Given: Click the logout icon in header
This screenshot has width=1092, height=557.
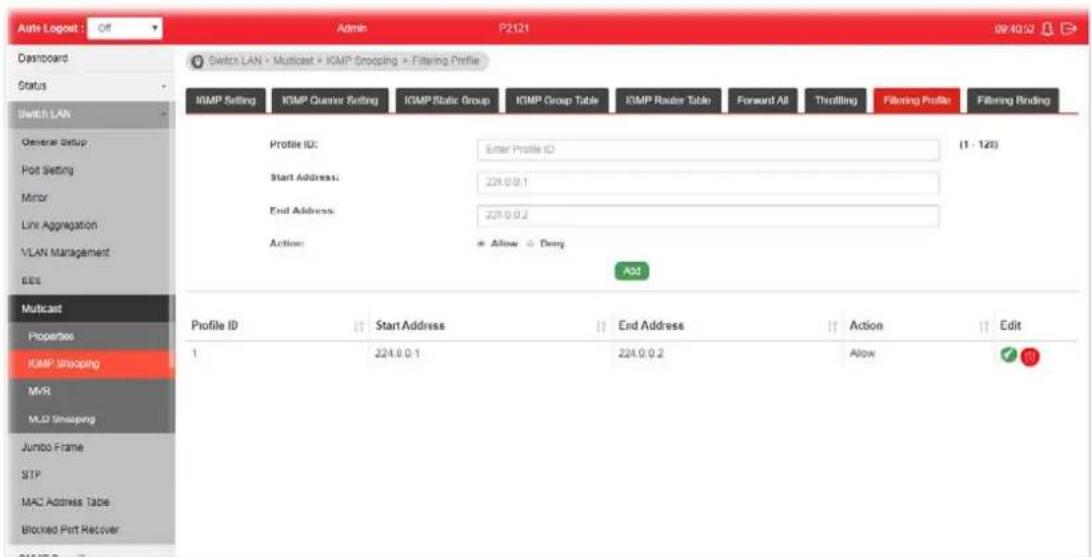Looking at the screenshot, I should click(1069, 29).
